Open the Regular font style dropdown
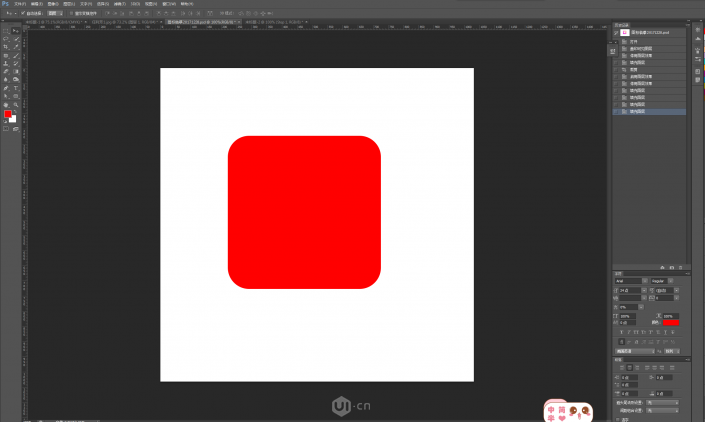Image resolution: width=705 pixels, height=422 pixels. coord(665,281)
